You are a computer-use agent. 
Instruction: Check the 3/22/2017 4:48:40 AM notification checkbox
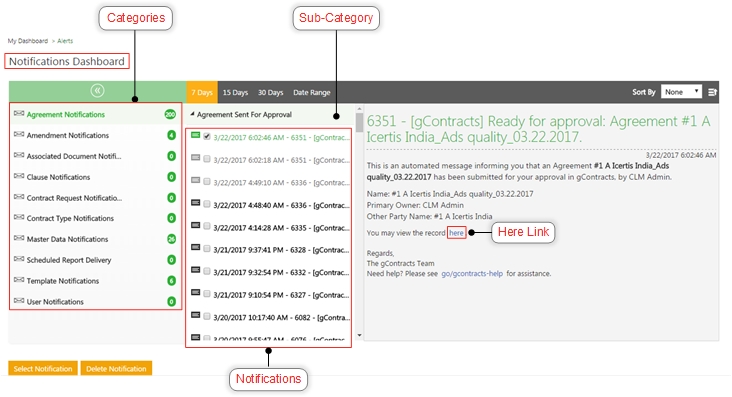pyautogui.click(x=207, y=204)
